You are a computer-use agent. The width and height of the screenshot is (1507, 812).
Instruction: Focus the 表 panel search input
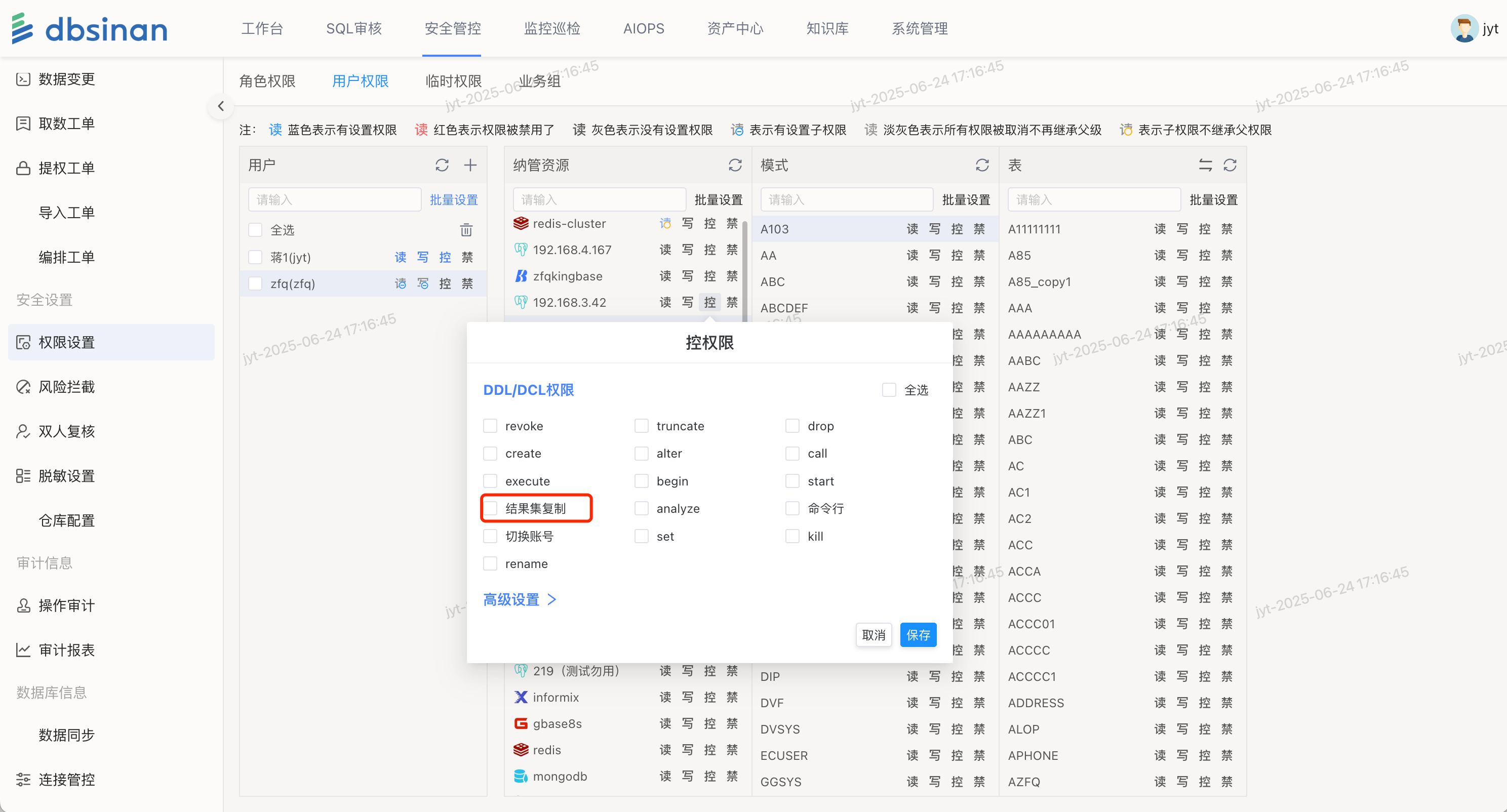coord(1093,199)
